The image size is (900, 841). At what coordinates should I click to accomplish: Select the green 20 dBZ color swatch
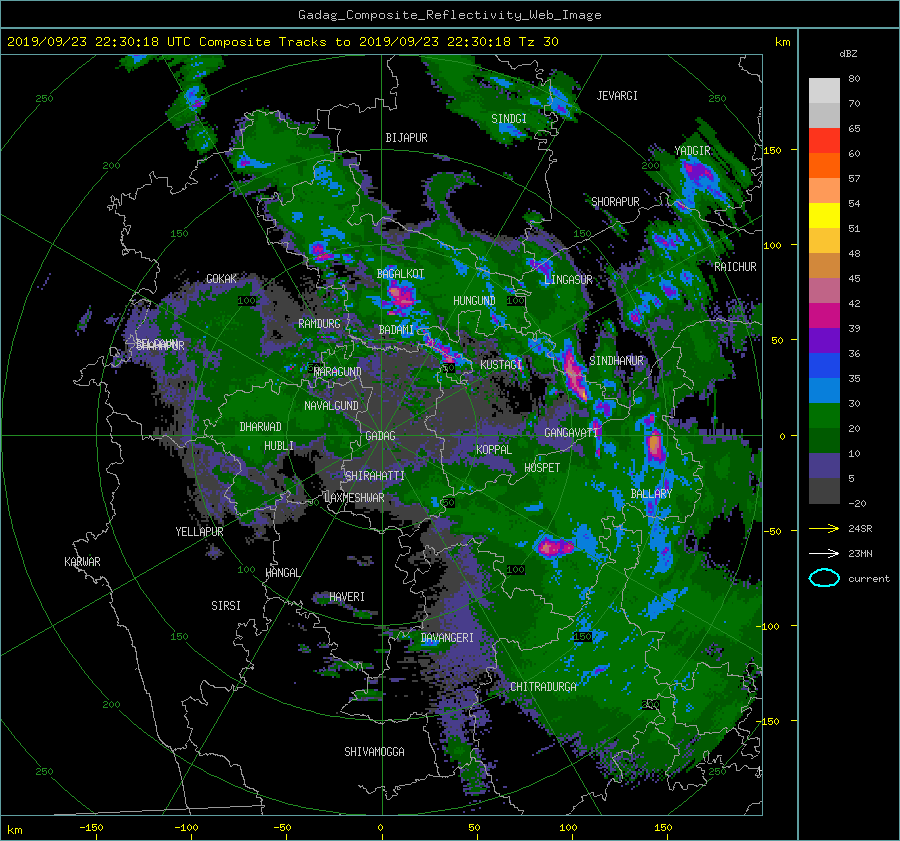[x=824, y=416]
